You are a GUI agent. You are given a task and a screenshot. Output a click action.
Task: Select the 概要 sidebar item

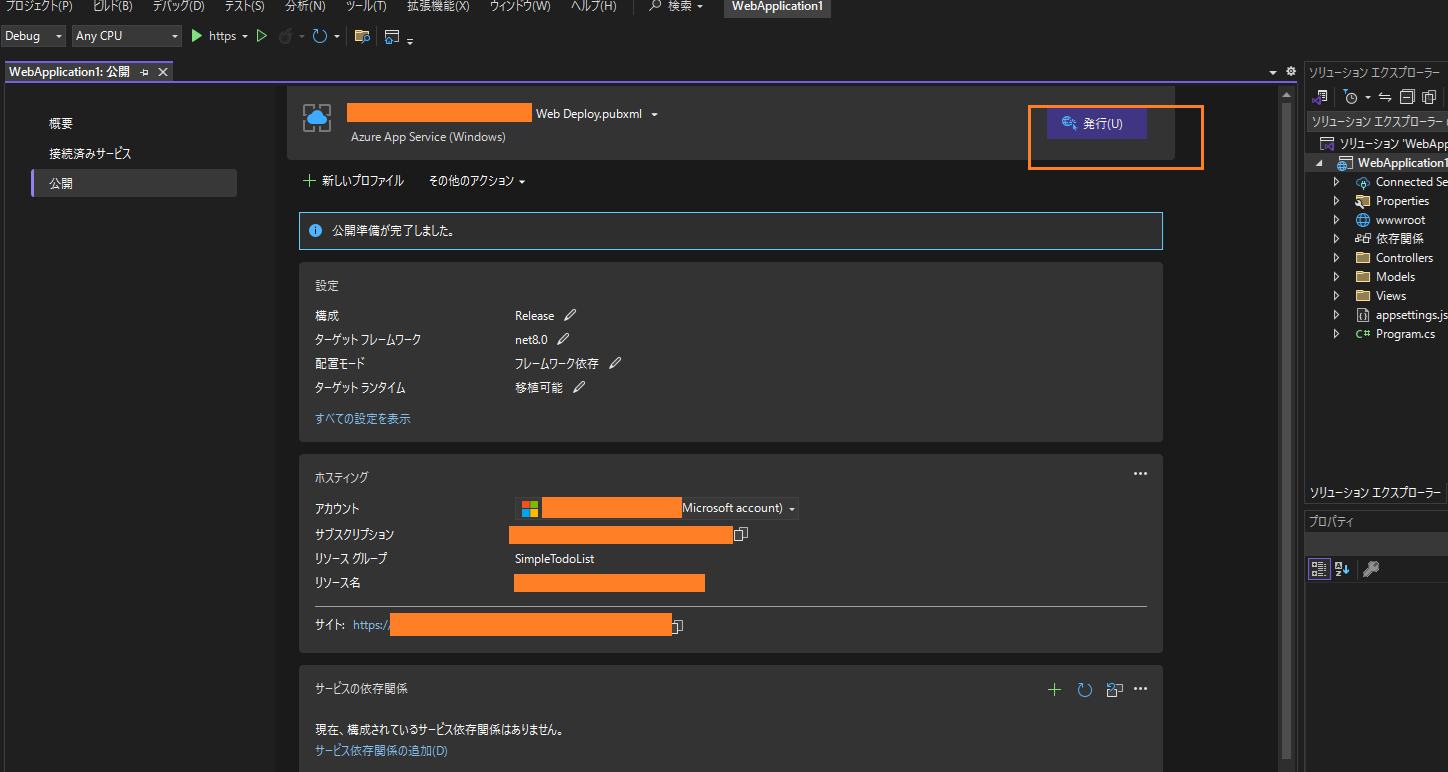coord(134,123)
